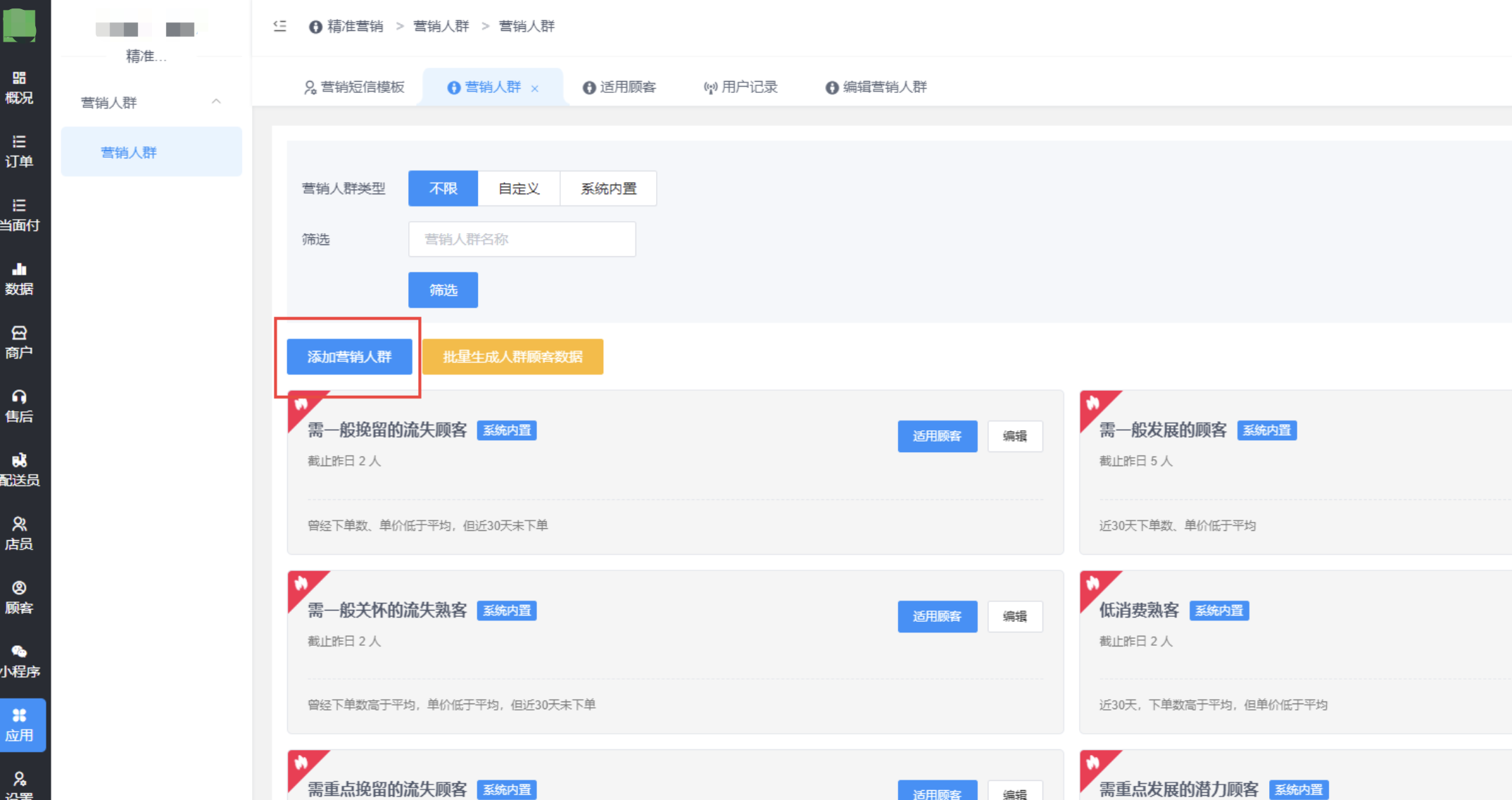The width and height of the screenshot is (1512, 800).
Task: Select the 不限 type filter option
Action: (443, 188)
